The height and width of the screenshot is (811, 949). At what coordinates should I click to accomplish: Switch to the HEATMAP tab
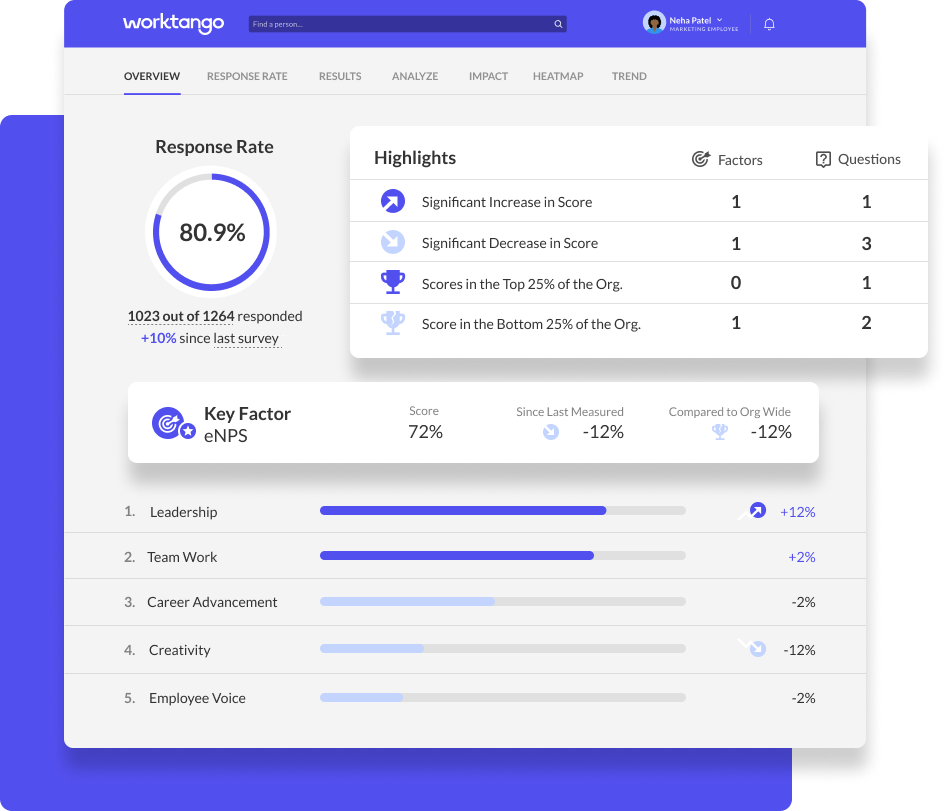[557, 76]
